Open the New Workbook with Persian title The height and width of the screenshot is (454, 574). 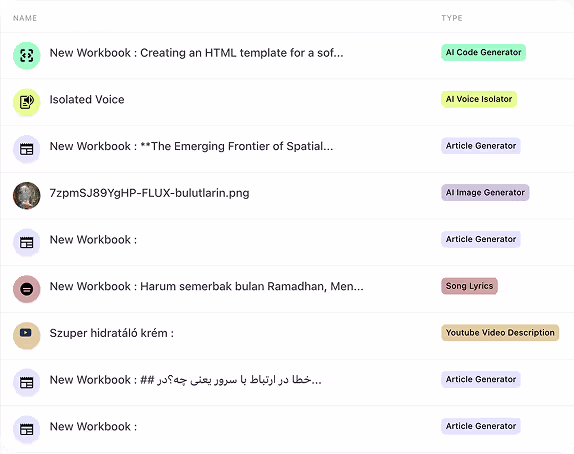pyautogui.click(x=186, y=380)
